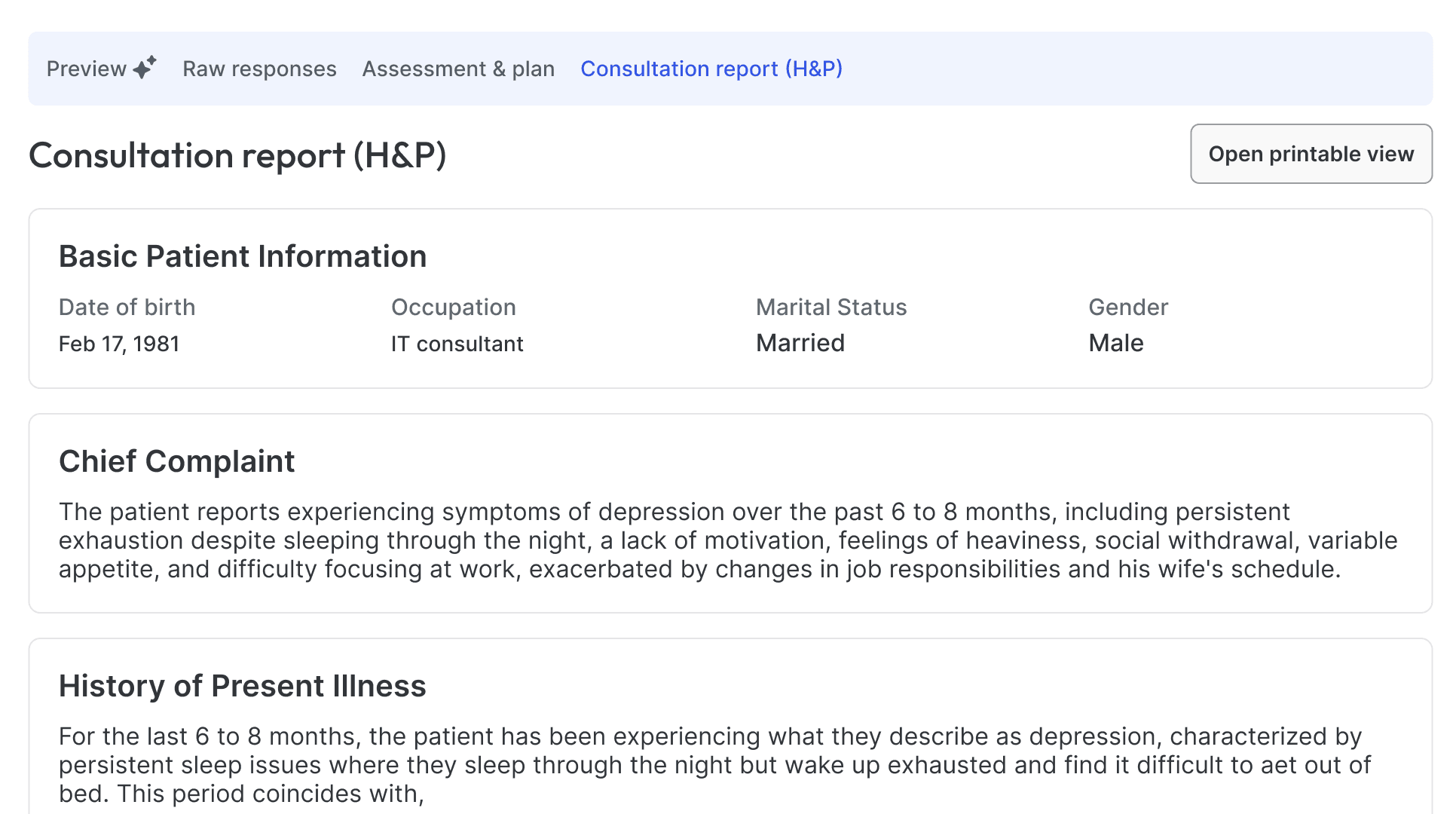Click the History of Present Illness heading
Viewport: 1456px width, 814px height.
[x=242, y=686]
